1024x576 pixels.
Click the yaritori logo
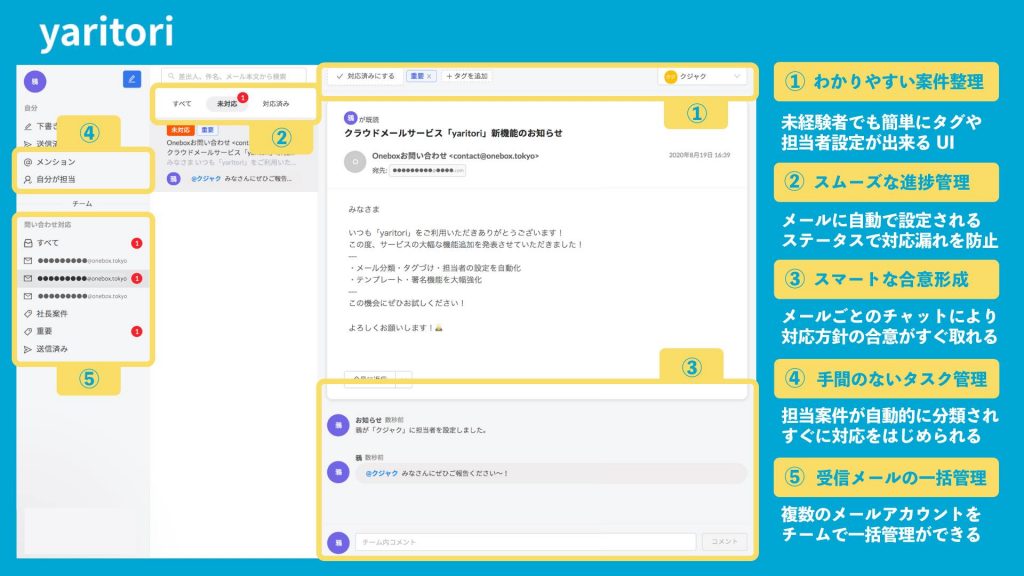click(106, 33)
